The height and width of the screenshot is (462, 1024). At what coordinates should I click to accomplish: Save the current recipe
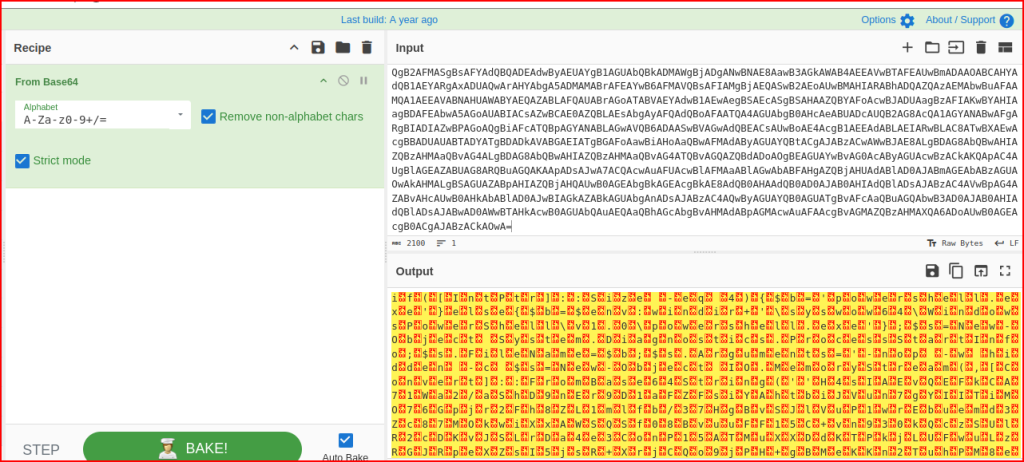[318, 47]
